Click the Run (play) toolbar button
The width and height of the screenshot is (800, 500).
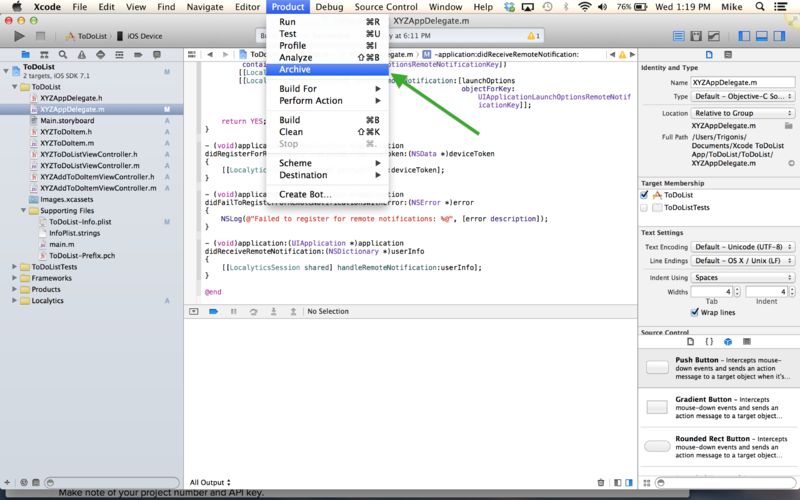19,36
